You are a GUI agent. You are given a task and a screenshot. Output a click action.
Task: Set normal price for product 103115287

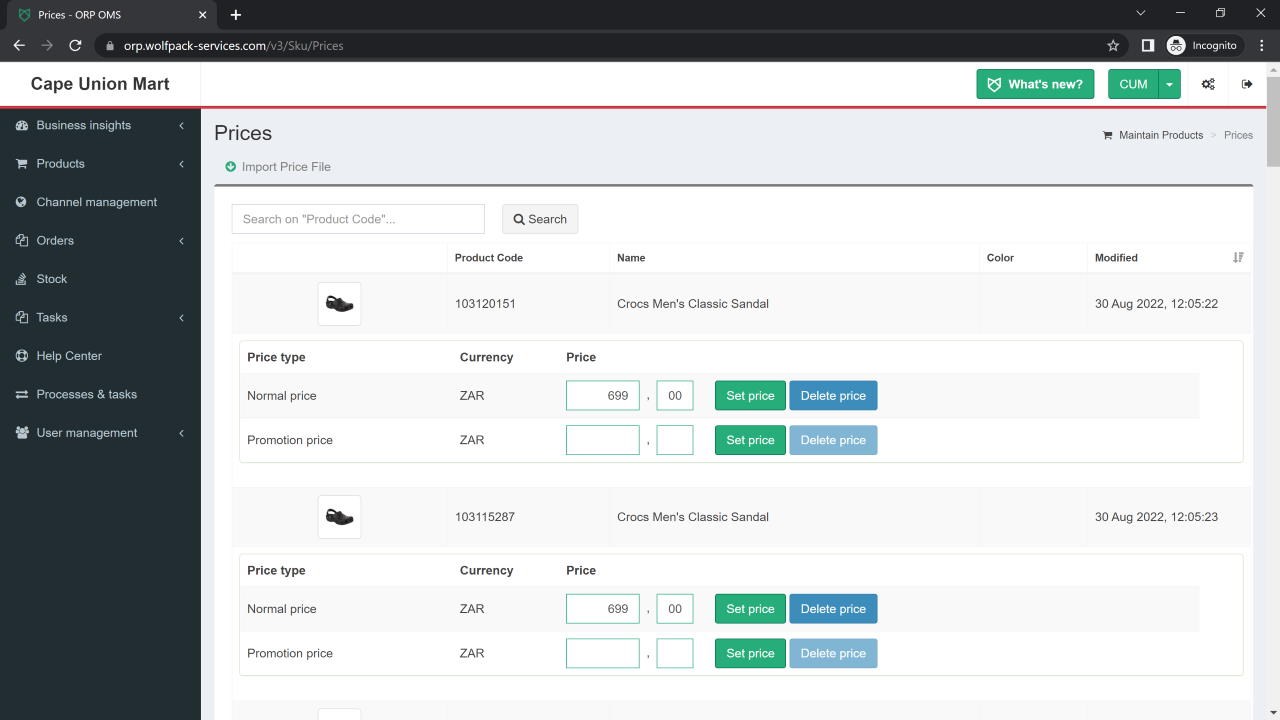pyautogui.click(x=750, y=609)
